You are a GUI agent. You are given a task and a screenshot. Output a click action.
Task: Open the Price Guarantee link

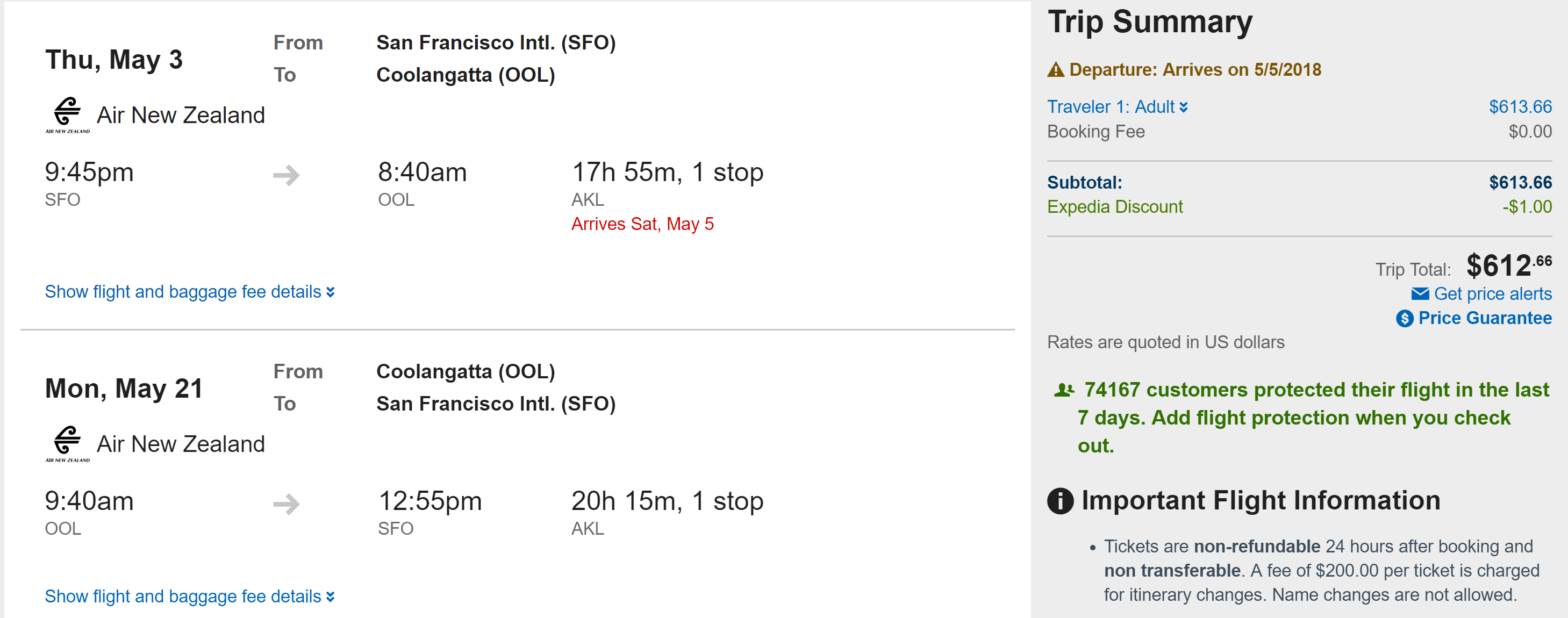(1484, 318)
